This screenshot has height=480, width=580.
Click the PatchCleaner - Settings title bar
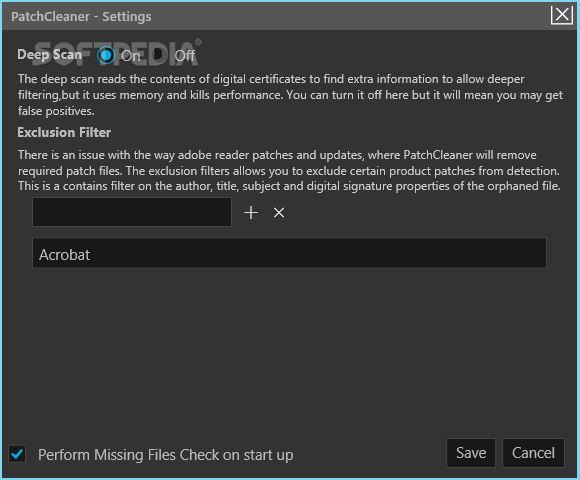(x=276, y=16)
